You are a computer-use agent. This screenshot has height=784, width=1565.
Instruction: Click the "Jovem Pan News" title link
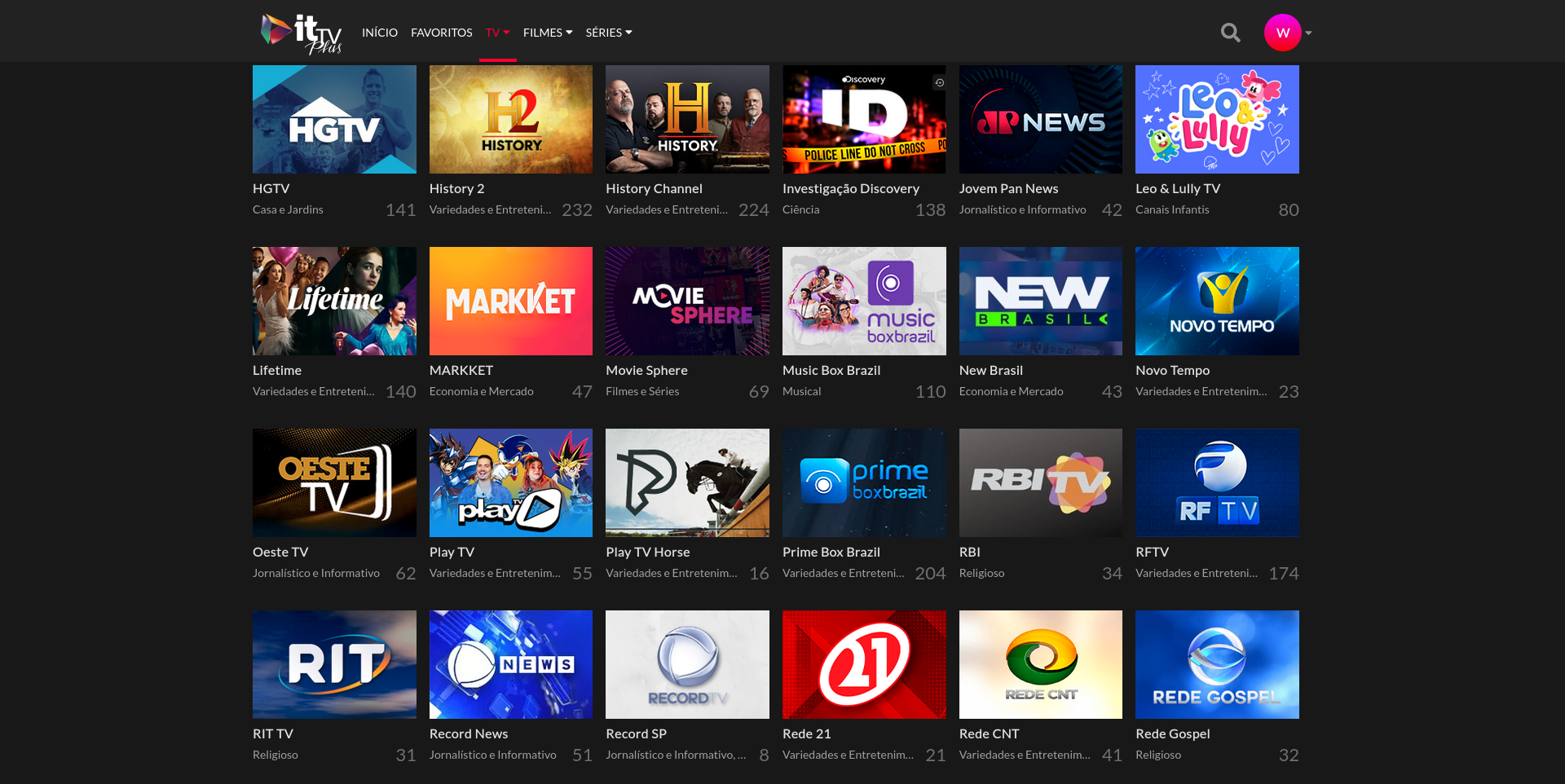click(x=1009, y=188)
